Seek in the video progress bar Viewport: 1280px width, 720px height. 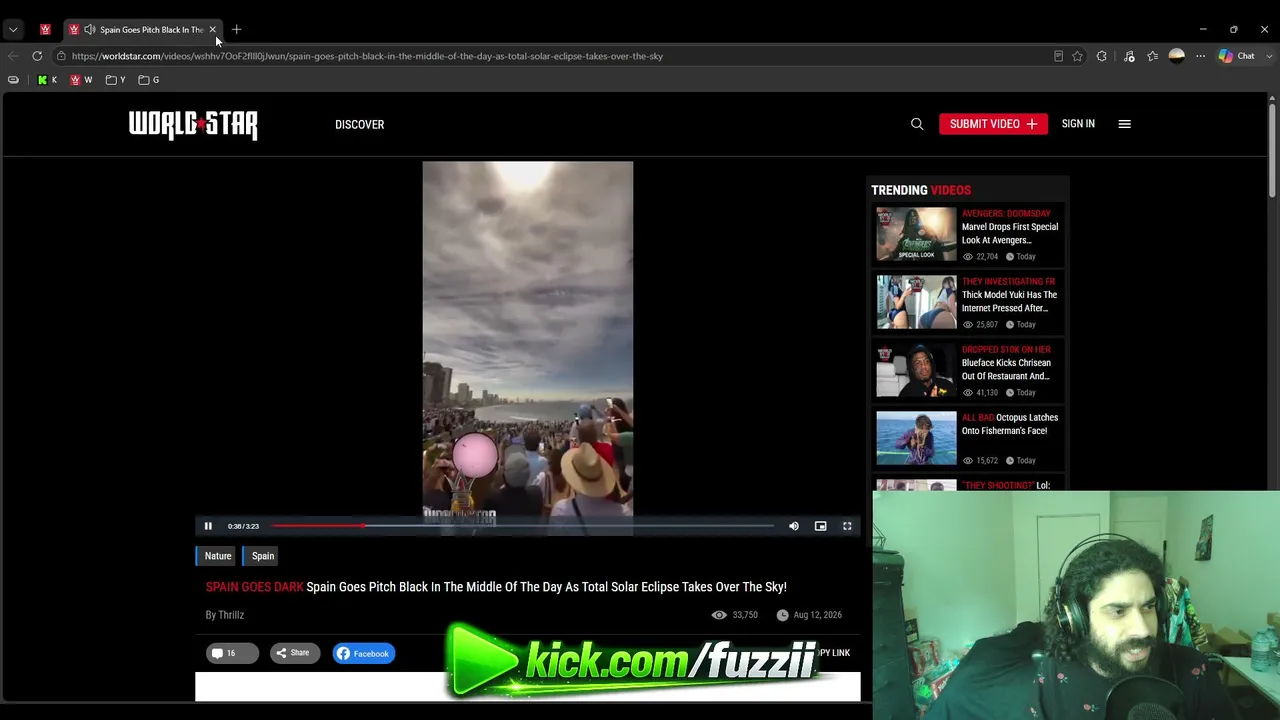pos(522,526)
